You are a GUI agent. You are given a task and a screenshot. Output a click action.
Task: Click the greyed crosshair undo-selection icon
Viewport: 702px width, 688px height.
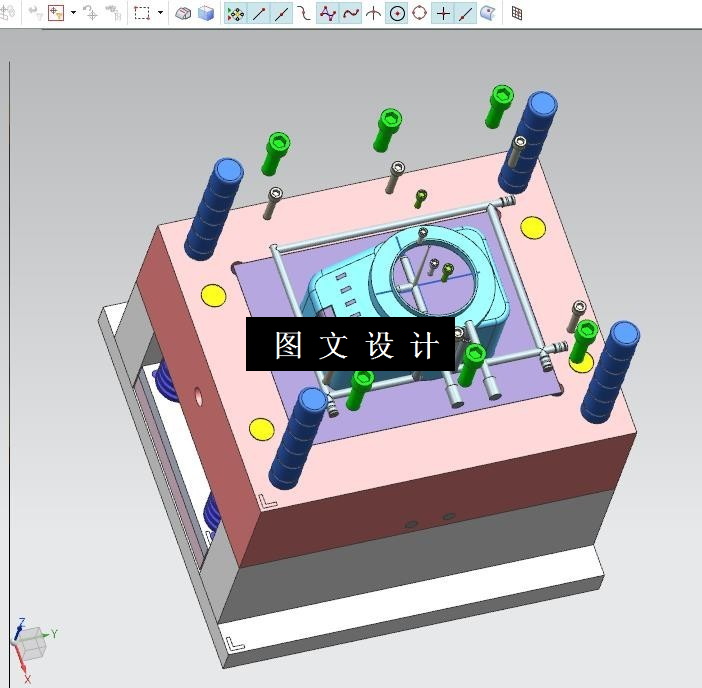(91, 13)
